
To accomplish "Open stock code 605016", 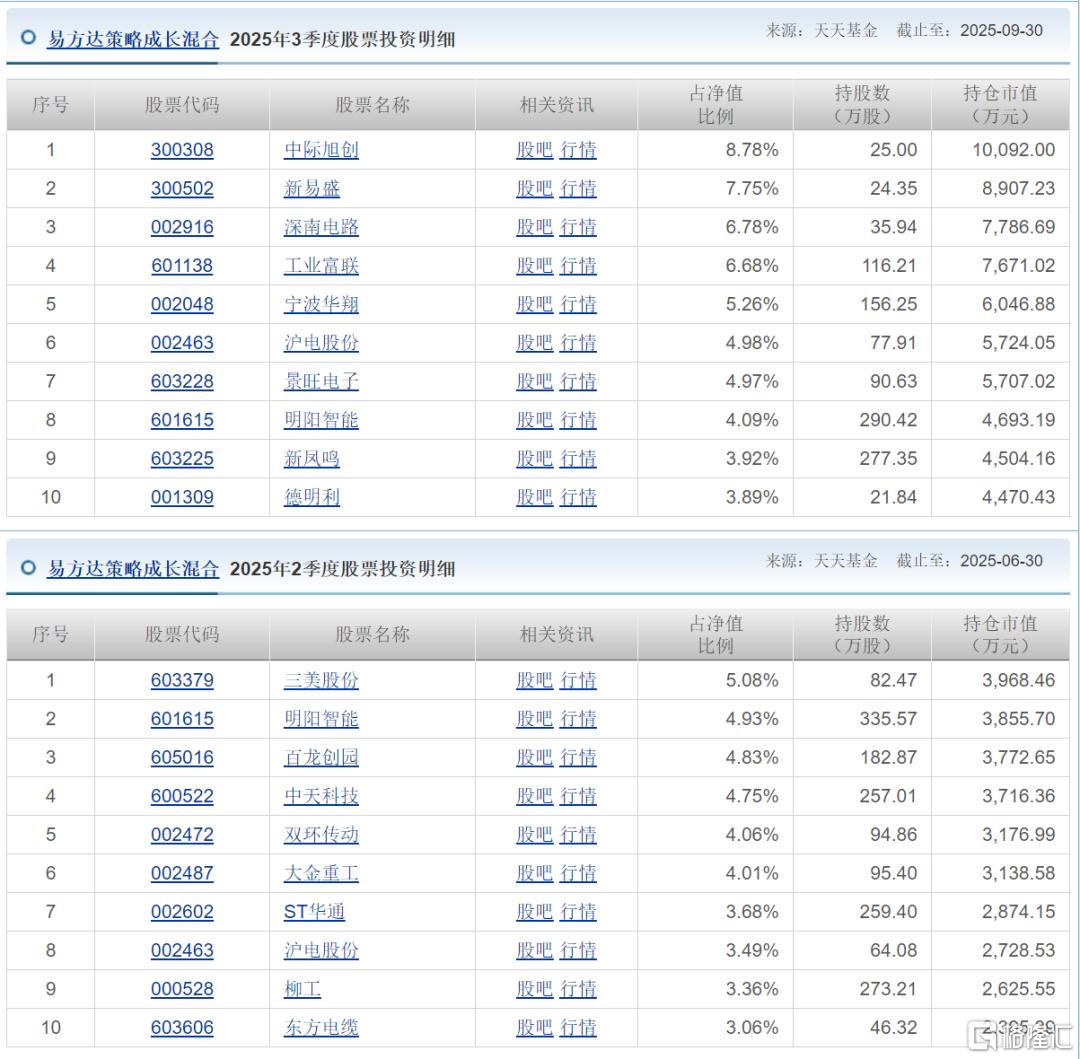I will point(182,757).
